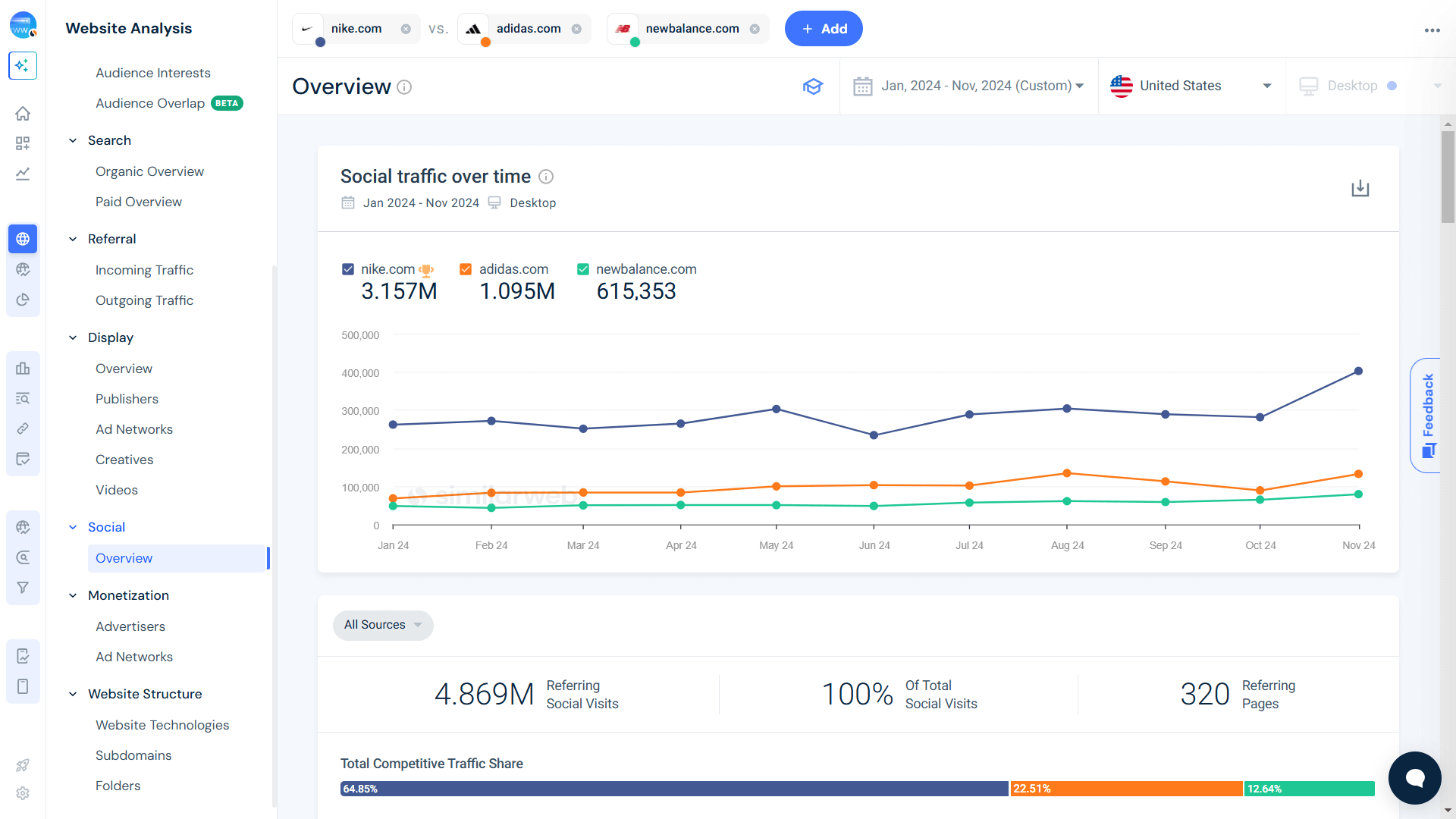Go to Organic Overview
The width and height of the screenshot is (1456, 819).
[149, 171]
